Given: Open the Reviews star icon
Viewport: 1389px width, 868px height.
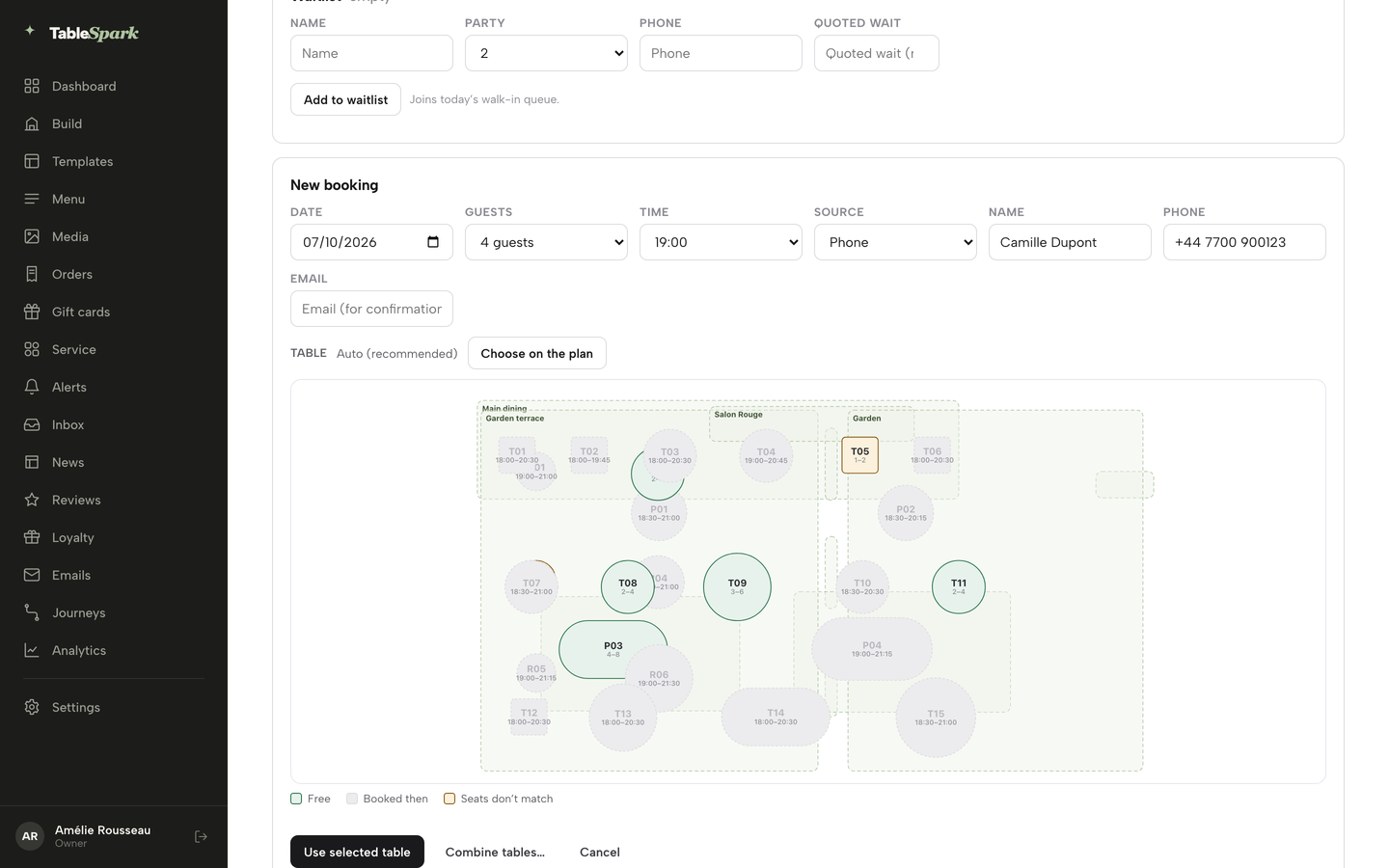Looking at the screenshot, I should coord(32,500).
